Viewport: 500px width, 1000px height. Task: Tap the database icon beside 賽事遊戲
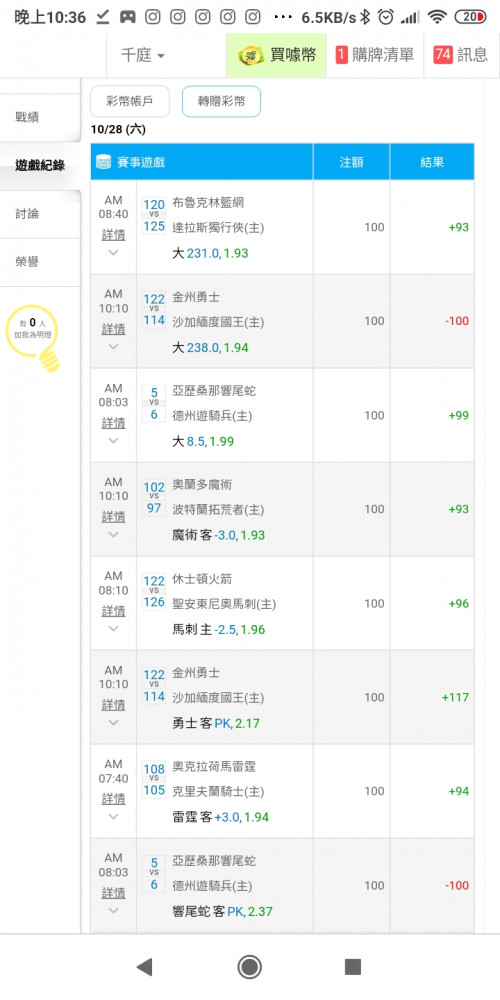[103, 162]
